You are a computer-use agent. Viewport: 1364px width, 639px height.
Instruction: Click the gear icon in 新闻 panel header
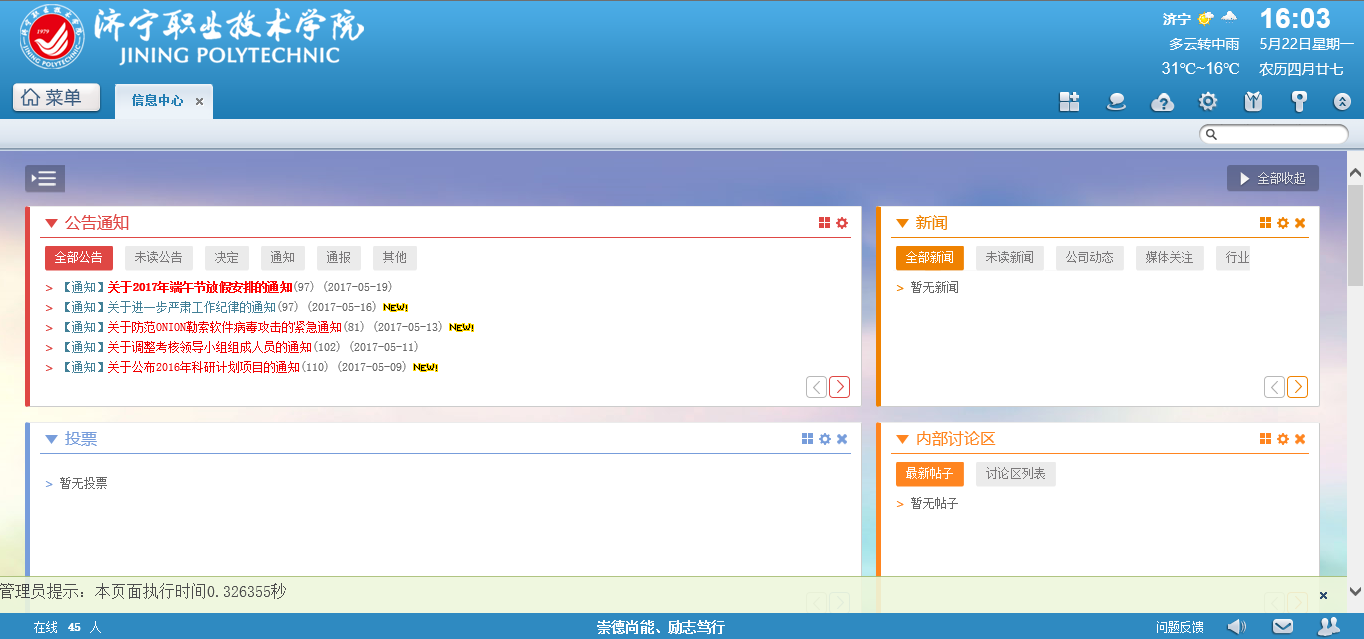click(x=1283, y=223)
